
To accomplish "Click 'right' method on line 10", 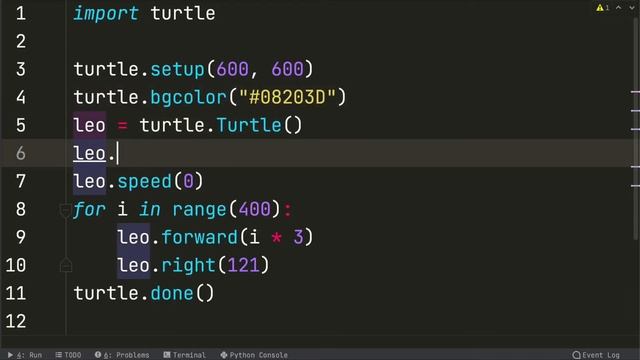I will [x=189, y=265].
